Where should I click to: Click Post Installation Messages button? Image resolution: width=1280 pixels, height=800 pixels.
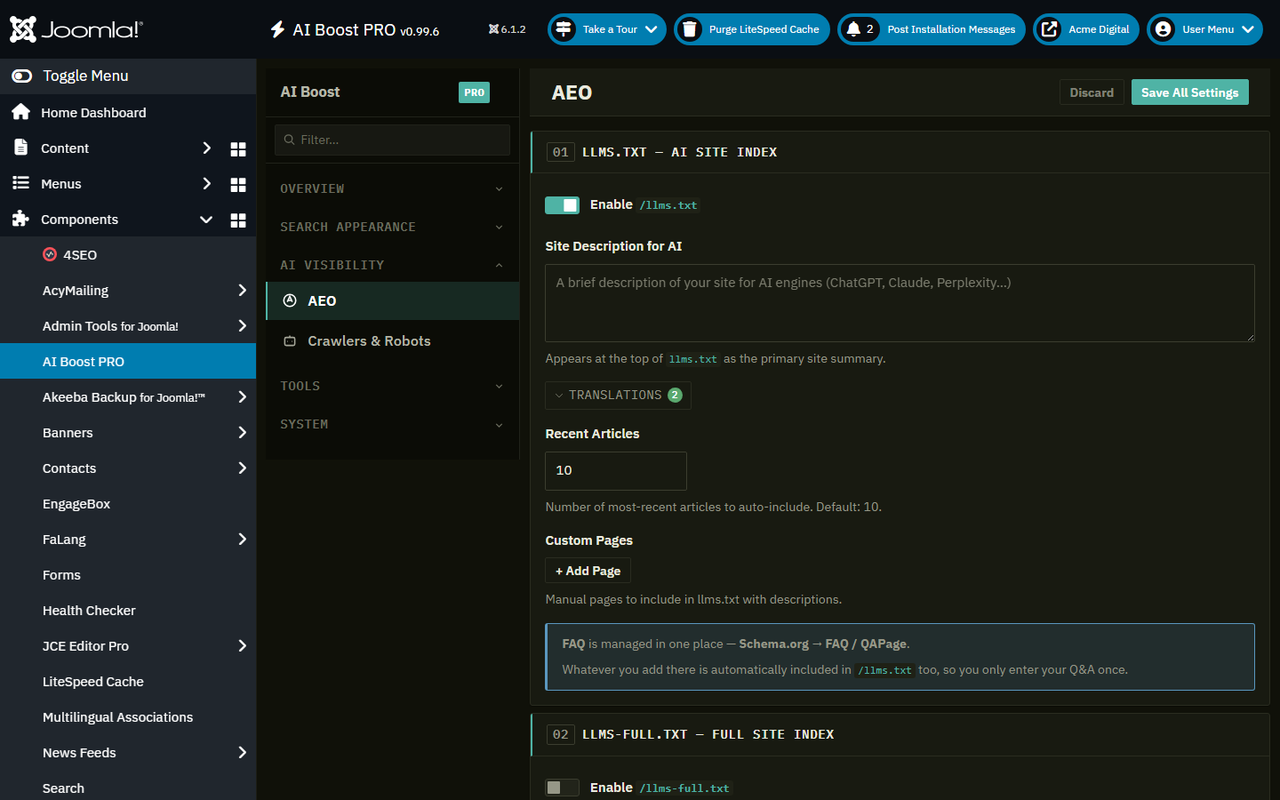931,29
